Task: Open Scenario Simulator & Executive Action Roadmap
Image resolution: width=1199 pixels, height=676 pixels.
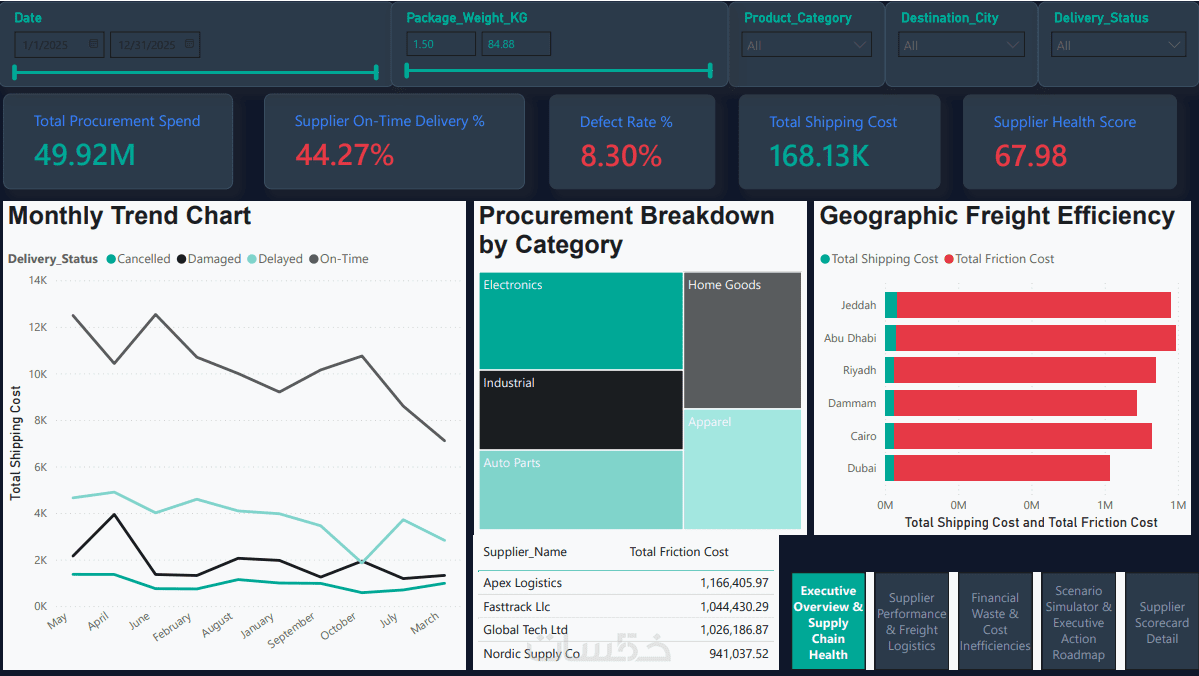Action: click(x=1078, y=622)
